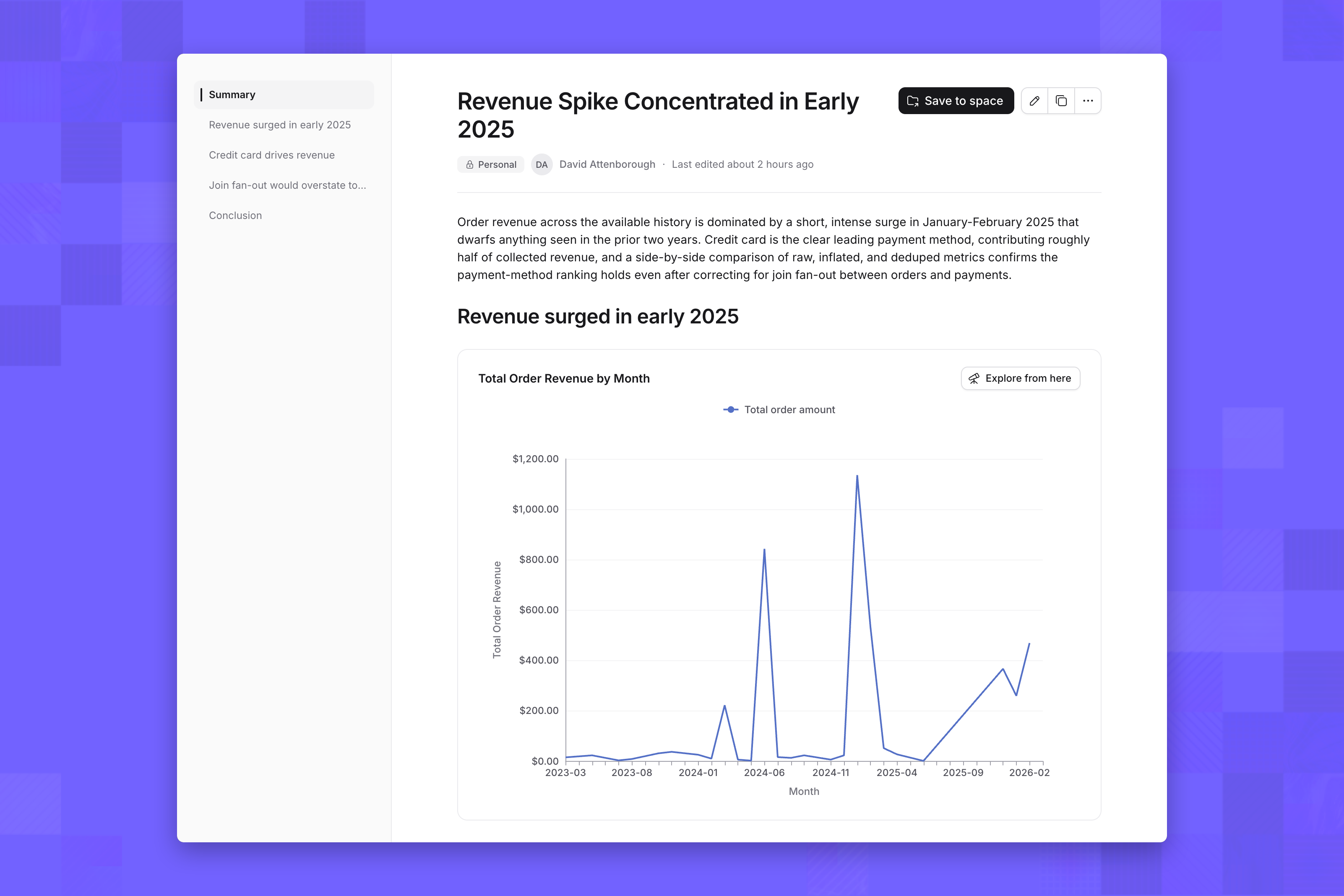Click the Total Order Revenue by Month chart title
Image resolution: width=1344 pixels, height=896 pixels.
tap(564, 378)
